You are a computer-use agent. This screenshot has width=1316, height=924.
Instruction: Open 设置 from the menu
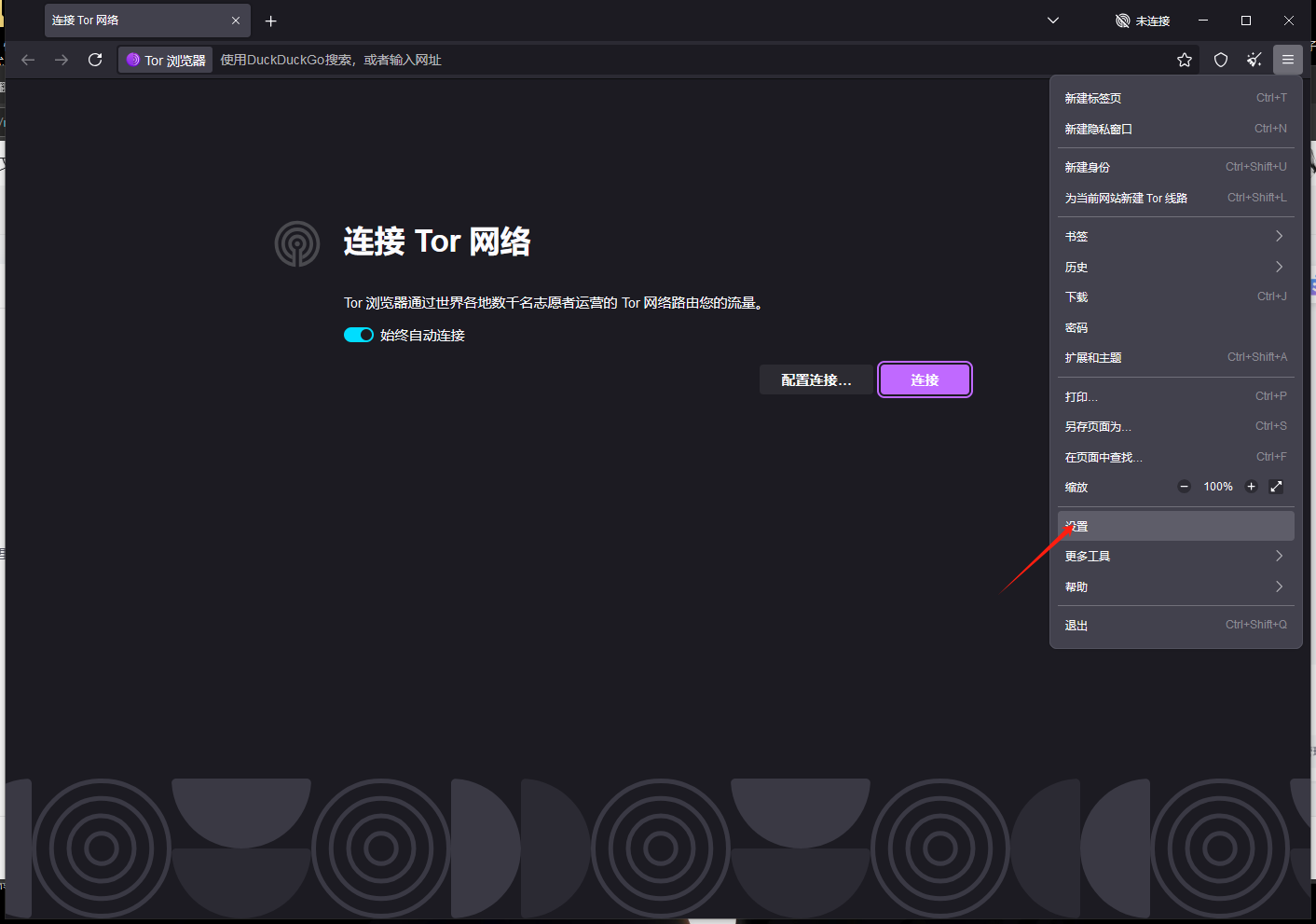pyautogui.click(x=1176, y=526)
